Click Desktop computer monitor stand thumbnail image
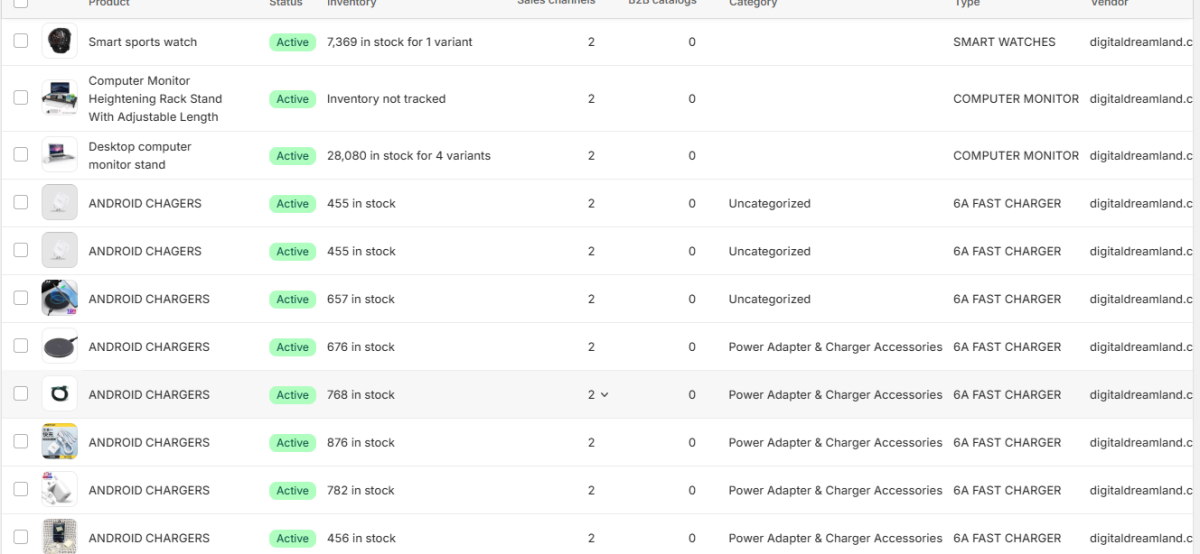Screen dimensions: 1200x554 coord(59,155)
